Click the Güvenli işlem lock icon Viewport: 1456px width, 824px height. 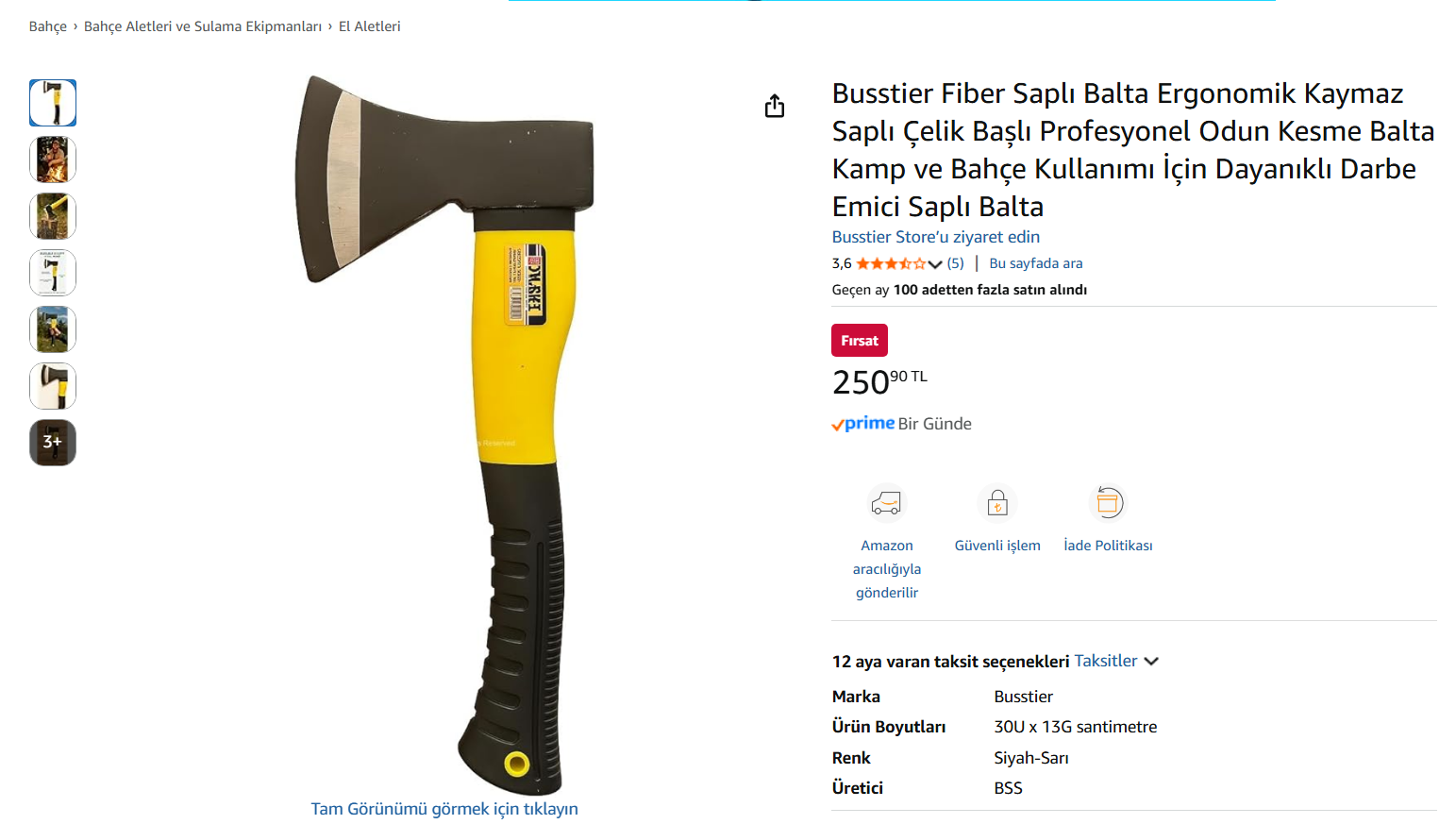[997, 503]
